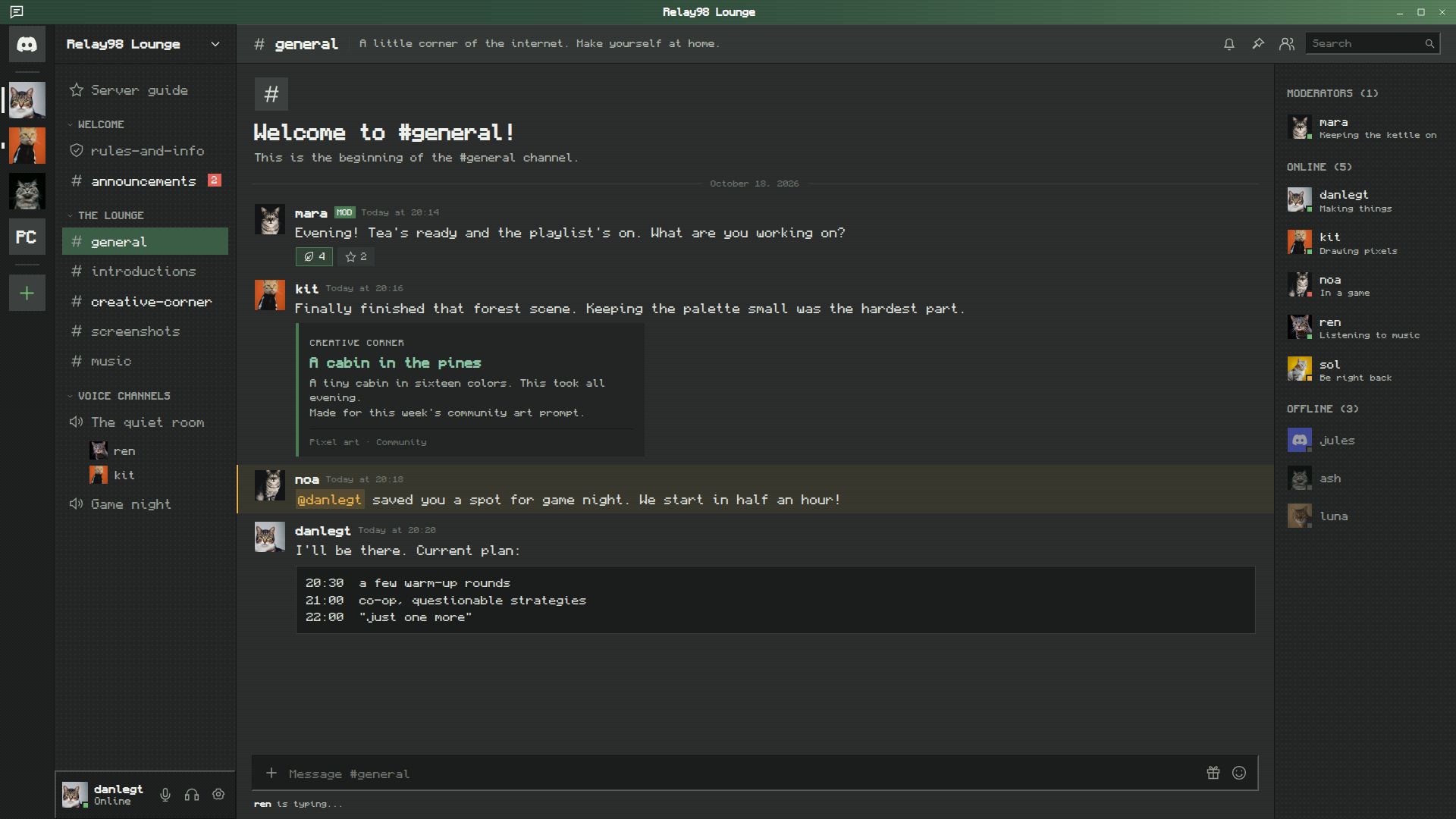Open Discord home direct messages icon

point(27,44)
